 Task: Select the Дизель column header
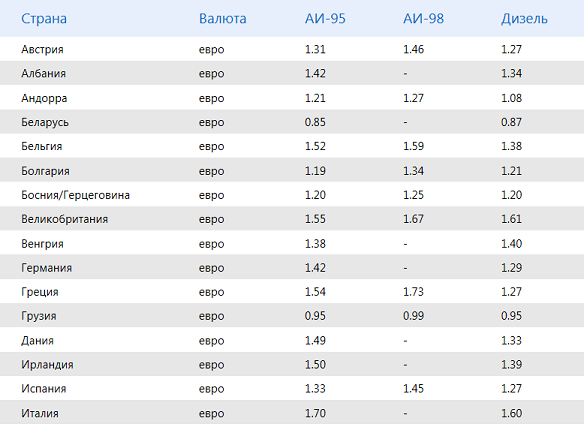(524, 19)
